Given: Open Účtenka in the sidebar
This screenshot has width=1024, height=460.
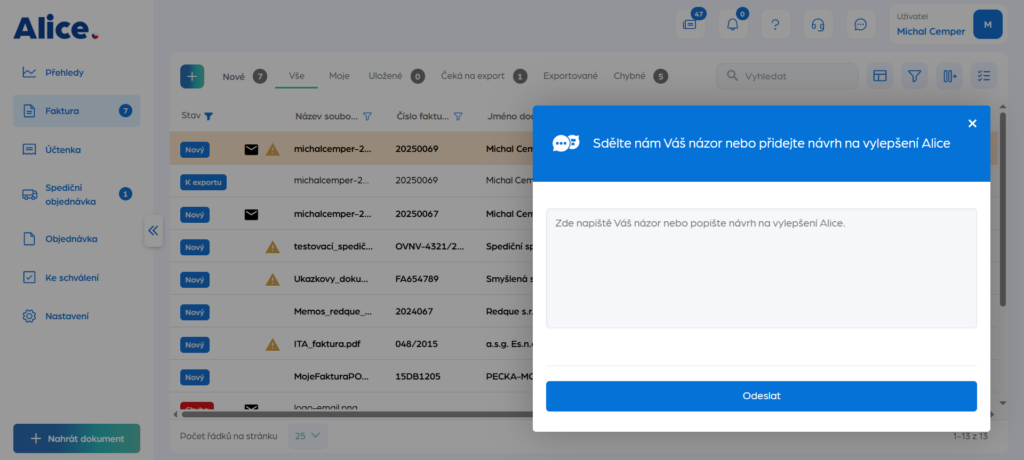Looking at the screenshot, I should click(76, 150).
